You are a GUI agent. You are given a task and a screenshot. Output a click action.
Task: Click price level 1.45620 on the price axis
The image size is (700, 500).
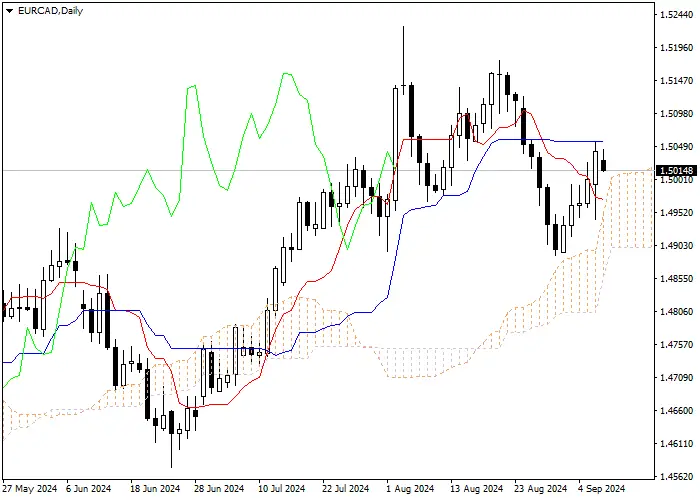point(677,477)
